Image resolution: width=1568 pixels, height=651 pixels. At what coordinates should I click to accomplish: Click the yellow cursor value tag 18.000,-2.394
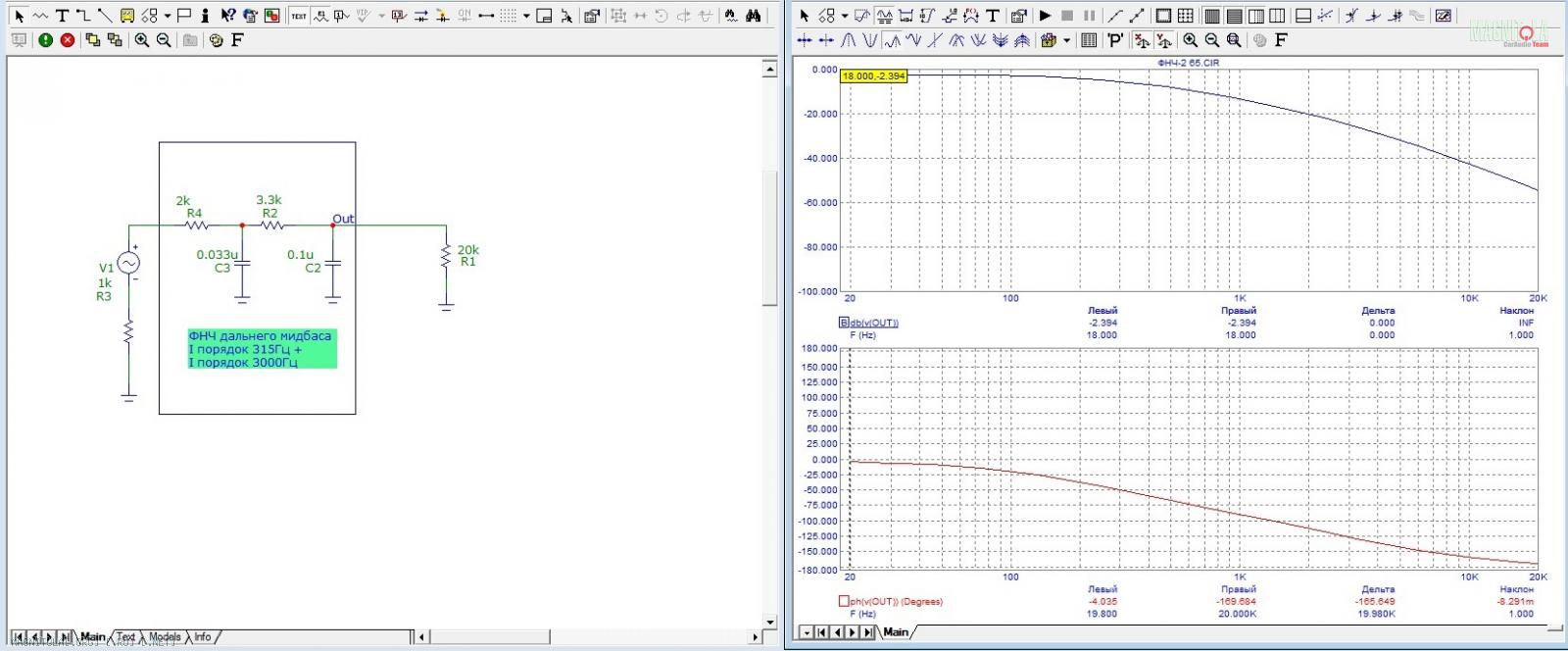[x=874, y=75]
